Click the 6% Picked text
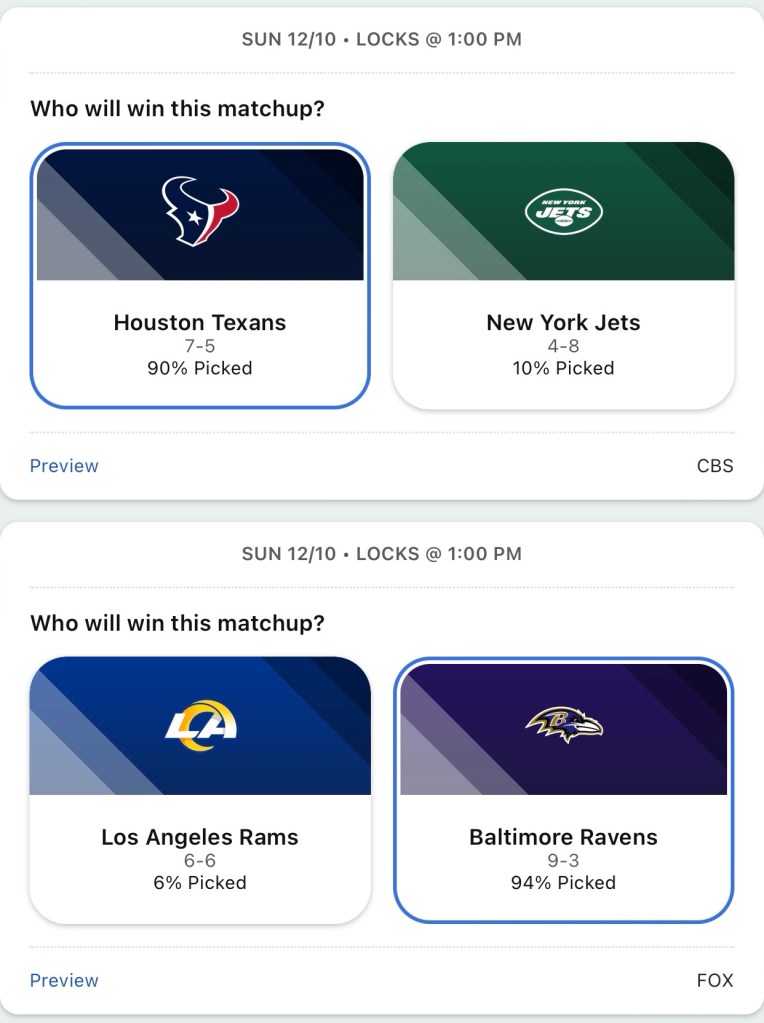764x1023 pixels. click(200, 882)
